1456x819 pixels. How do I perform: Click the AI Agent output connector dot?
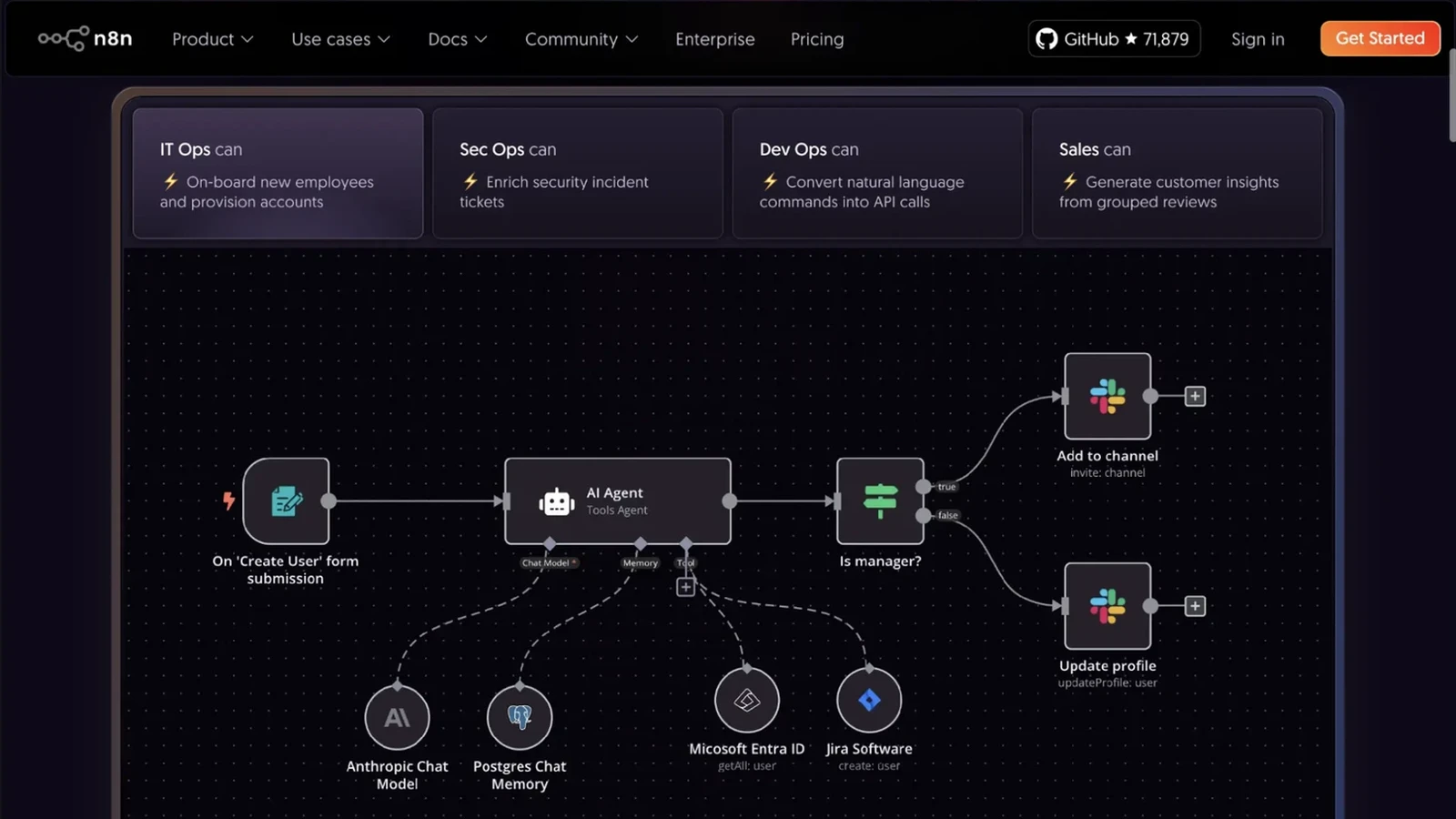click(x=730, y=500)
